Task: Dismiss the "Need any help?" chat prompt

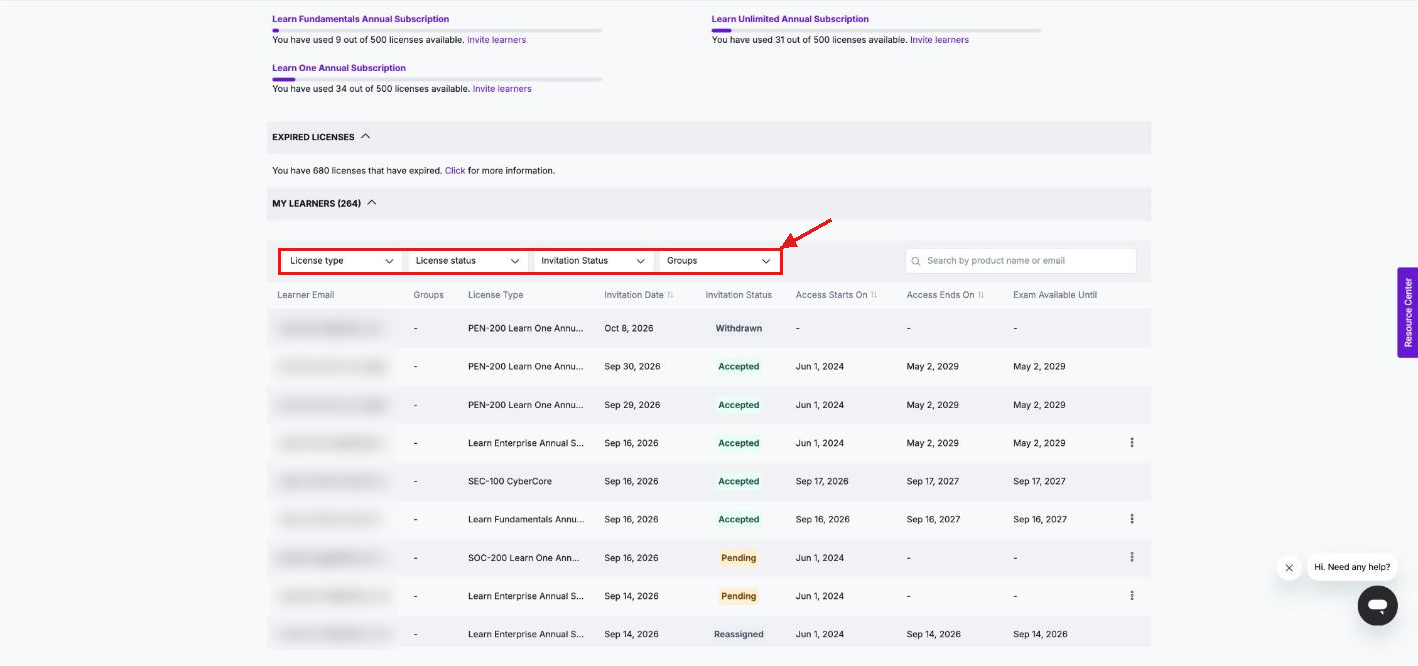Action: (1289, 568)
